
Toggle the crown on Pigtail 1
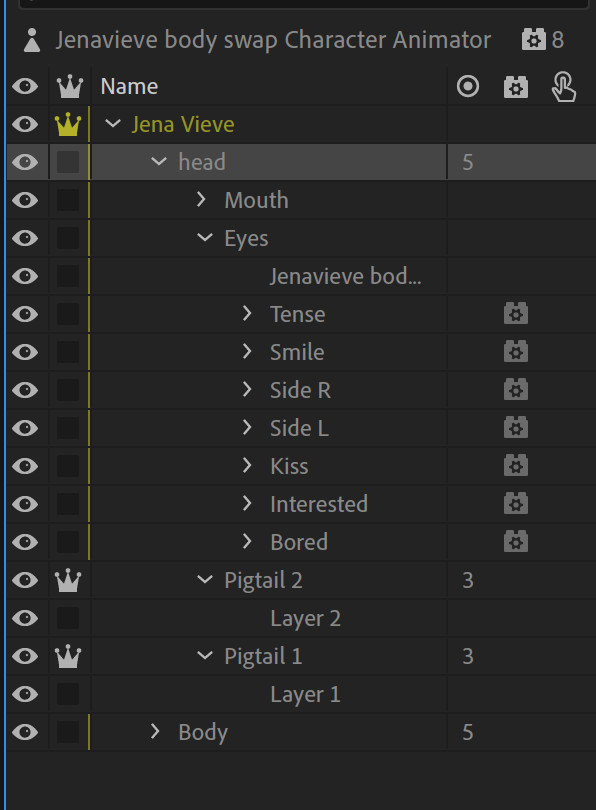(68, 656)
